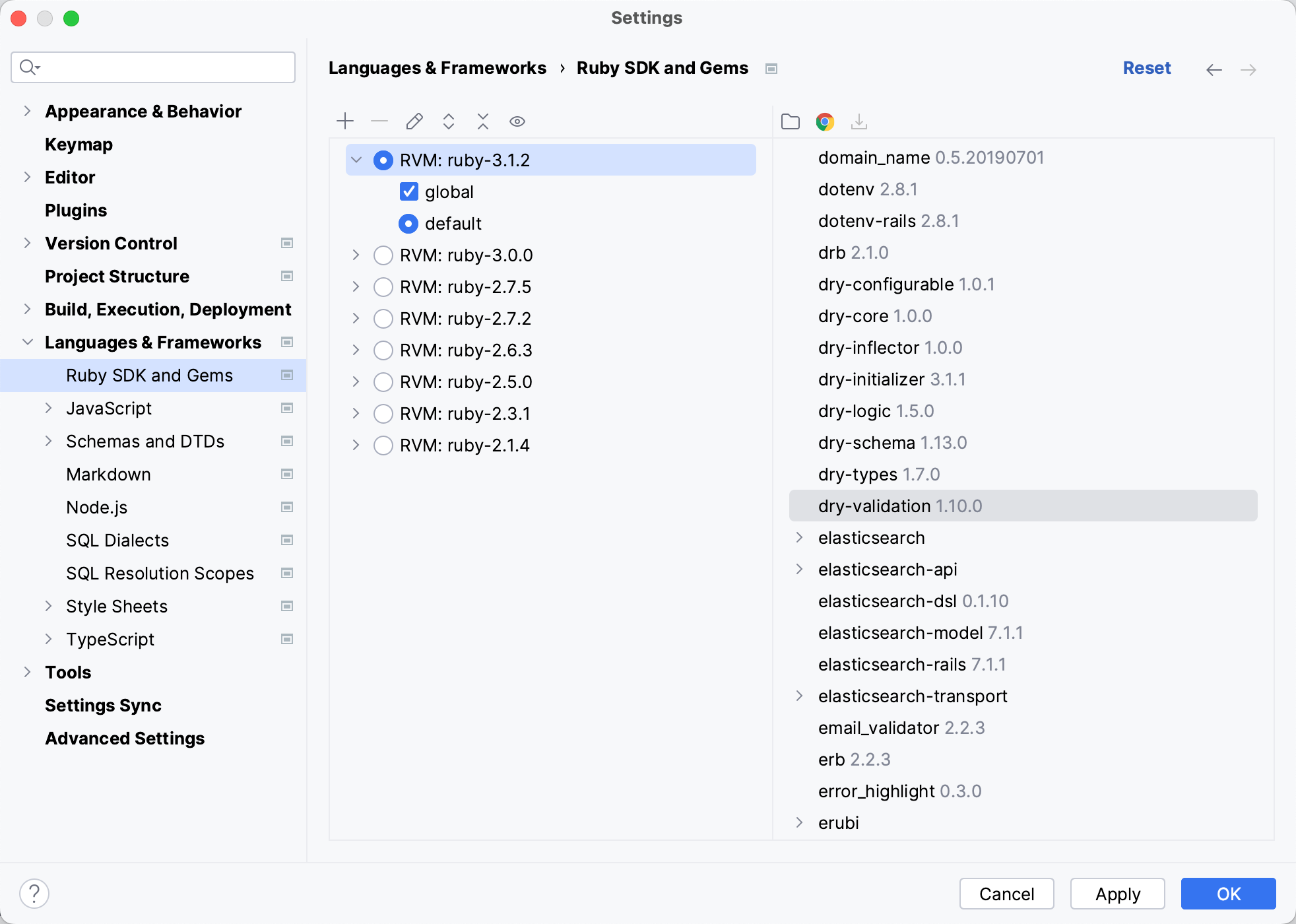This screenshot has height=924, width=1296.
Task: Expand the elasticsearch tree item
Action: click(x=800, y=538)
